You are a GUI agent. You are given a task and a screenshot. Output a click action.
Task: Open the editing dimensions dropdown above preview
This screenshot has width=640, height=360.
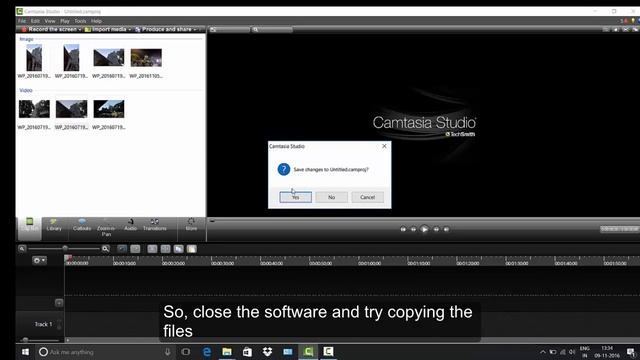[229, 29]
